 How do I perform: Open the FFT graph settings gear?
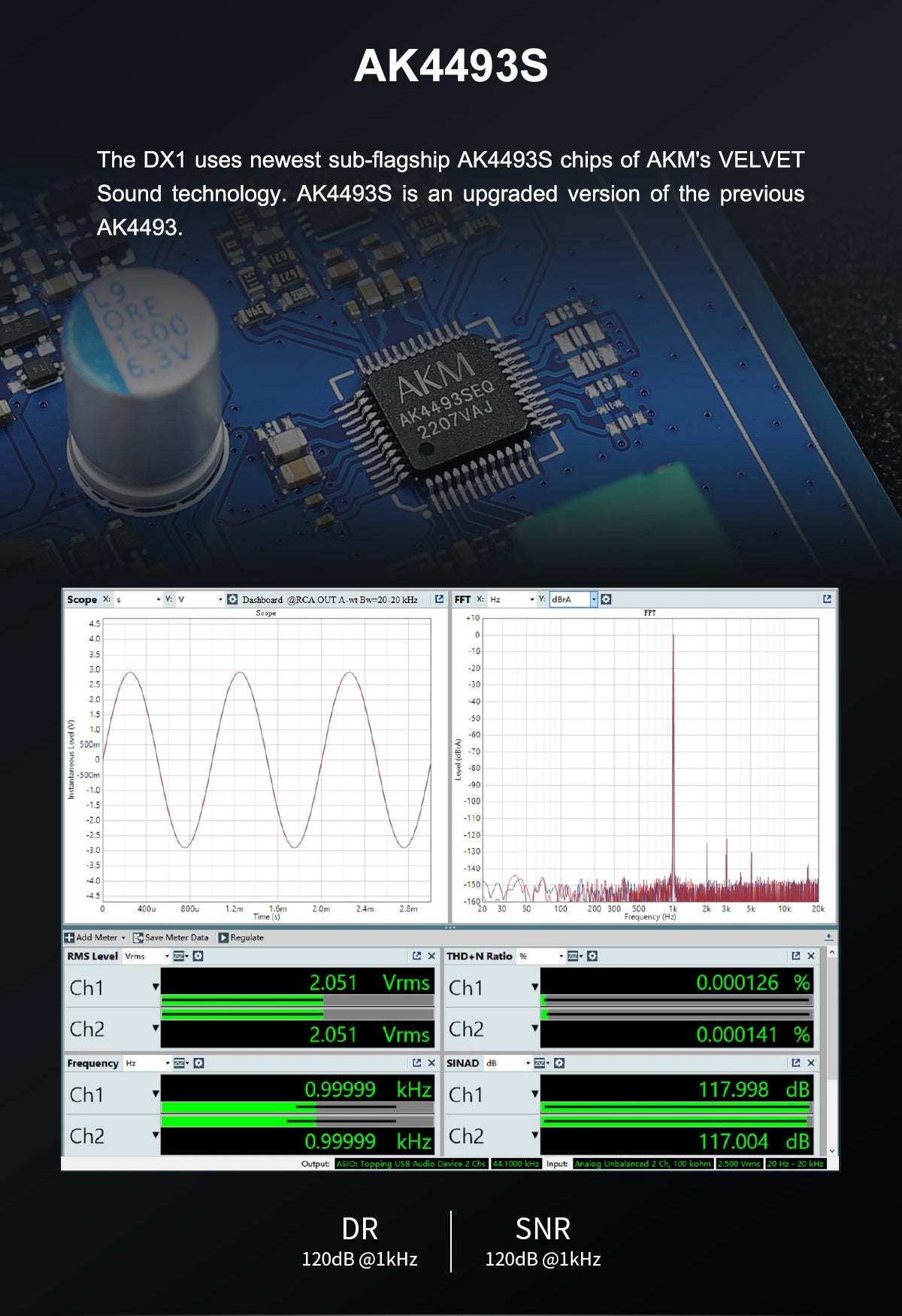[x=606, y=599]
